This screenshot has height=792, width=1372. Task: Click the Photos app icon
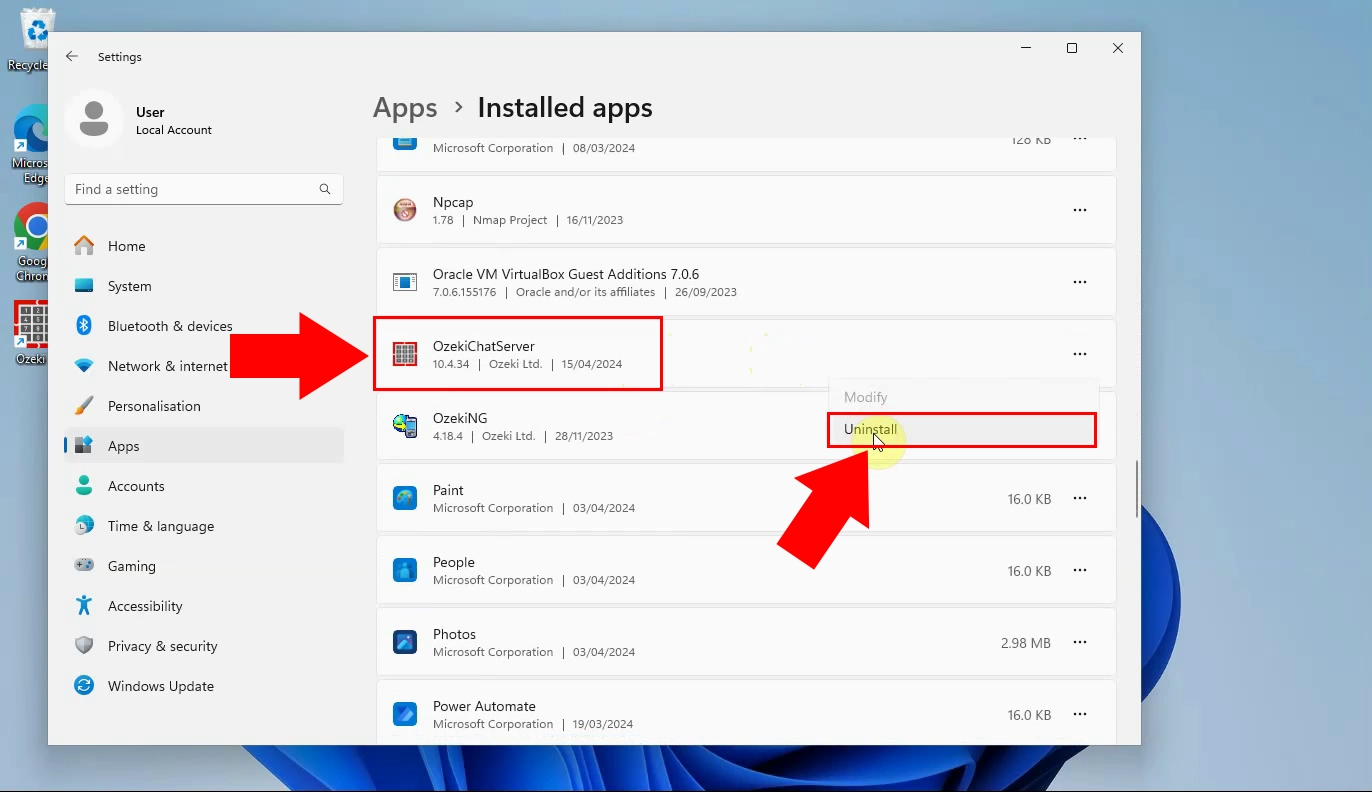click(405, 642)
